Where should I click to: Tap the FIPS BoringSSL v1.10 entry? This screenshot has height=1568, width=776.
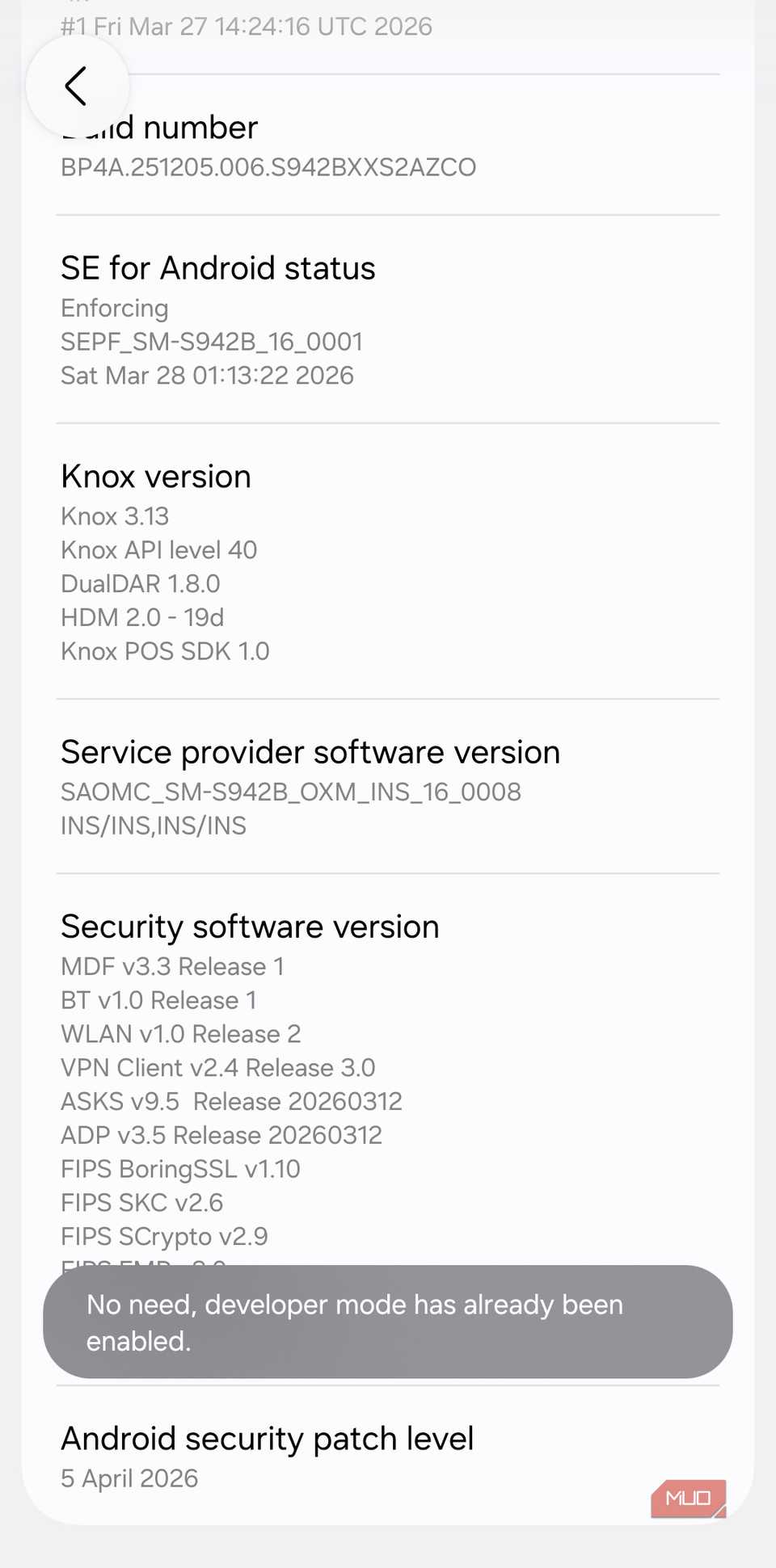pyautogui.click(x=181, y=1169)
